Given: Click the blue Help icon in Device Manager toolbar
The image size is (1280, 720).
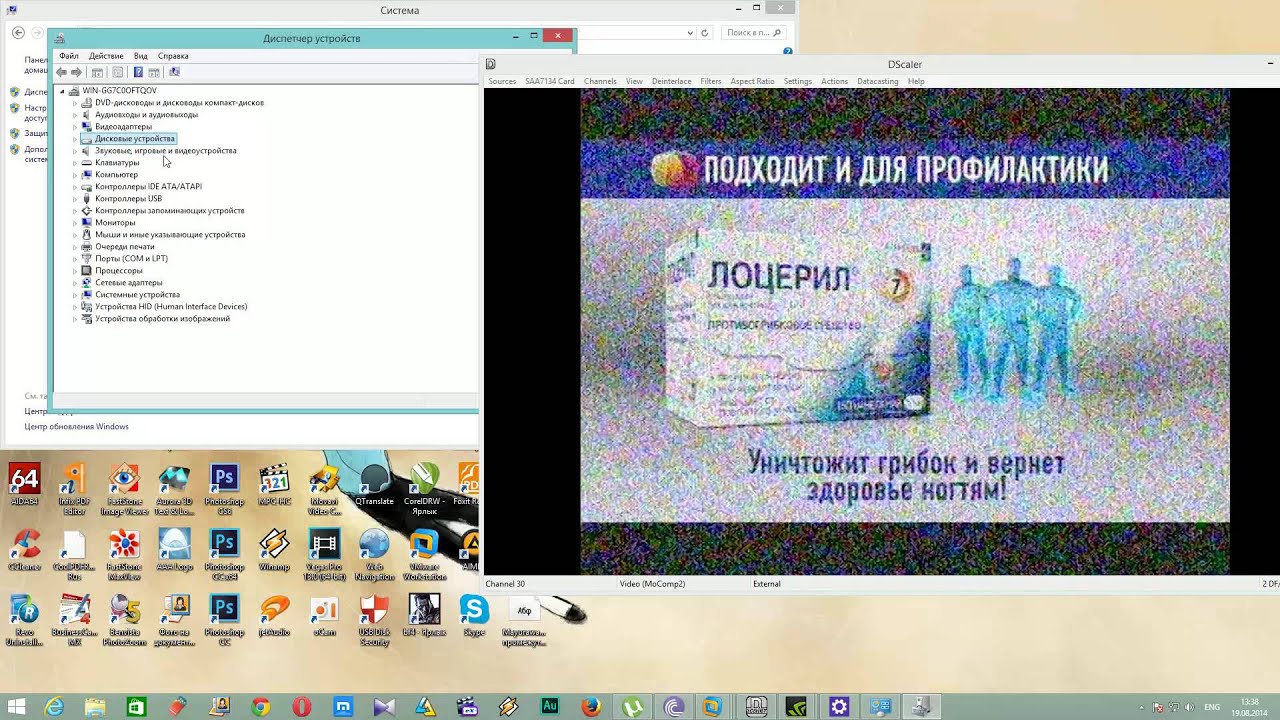Looking at the screenshot, I should pos(138,72).
